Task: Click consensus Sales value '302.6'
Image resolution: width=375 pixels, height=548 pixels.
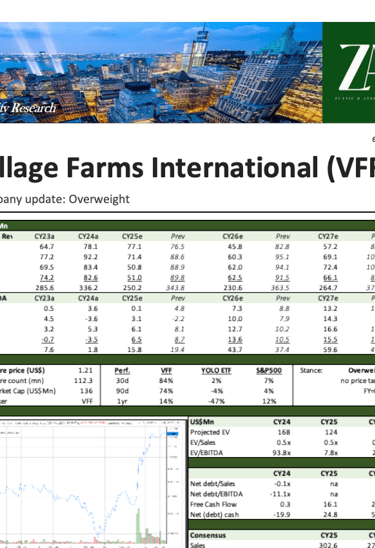Action: (x=328, y=545)
